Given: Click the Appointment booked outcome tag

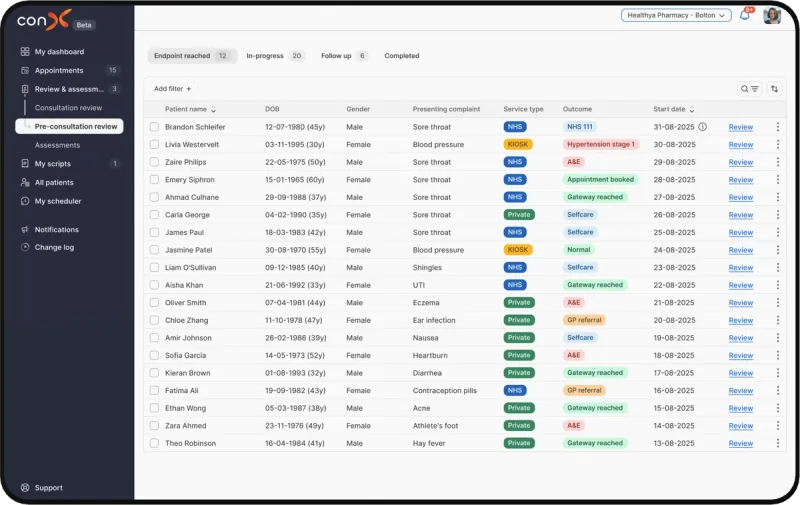Looking at the screenshot, I should click(x=601, y=180).
